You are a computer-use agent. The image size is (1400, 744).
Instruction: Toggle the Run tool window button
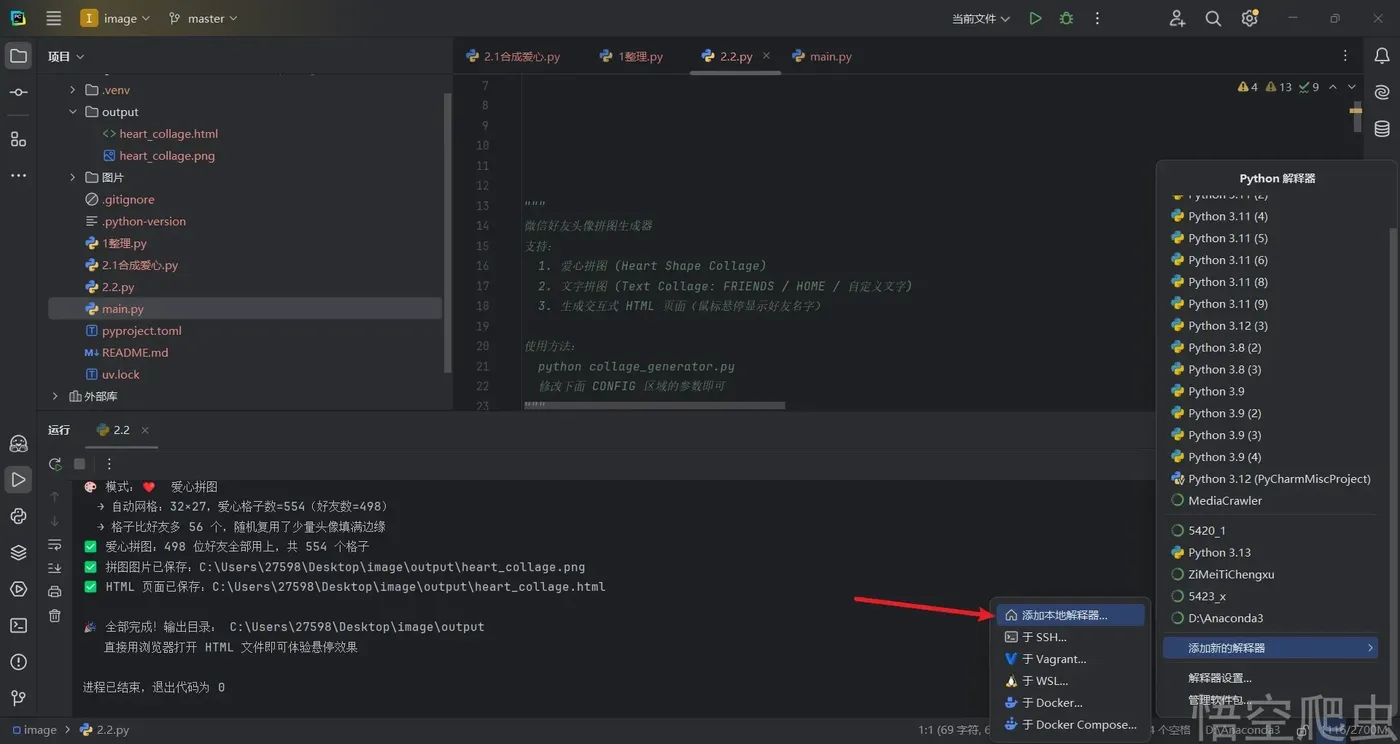click(18, 480)
